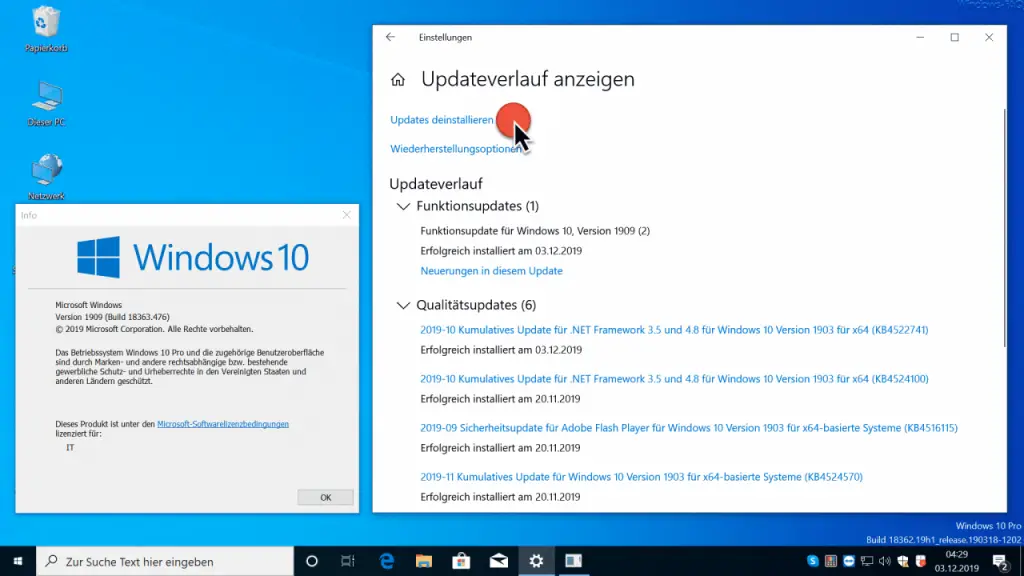Viewport: 1024px width, 576px height.
Task: Collapse the Qualitätsupdates section
Action: tap(404, 305)
